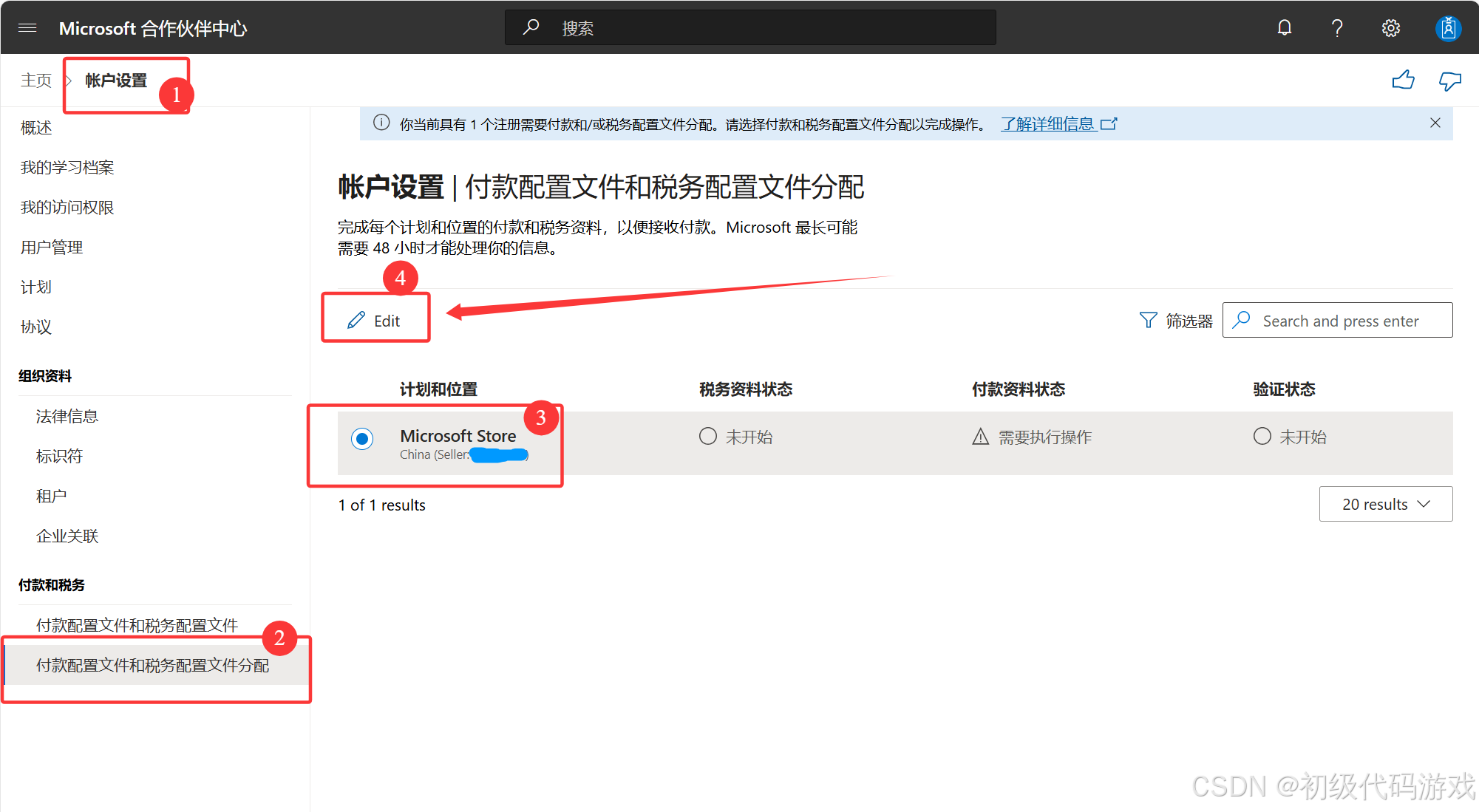The image size is (1479, 812).
Task: Open the settings gear icon
Action: [x=1390, y=28]
